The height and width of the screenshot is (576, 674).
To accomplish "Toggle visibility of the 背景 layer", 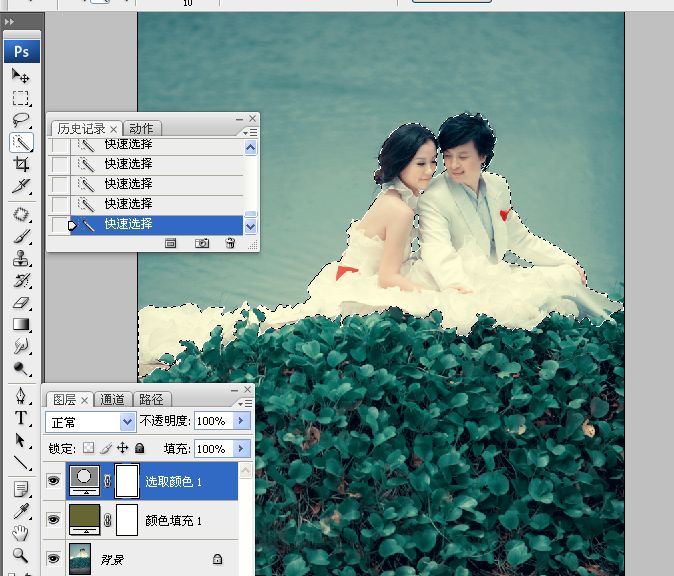I will coord(53,559).
